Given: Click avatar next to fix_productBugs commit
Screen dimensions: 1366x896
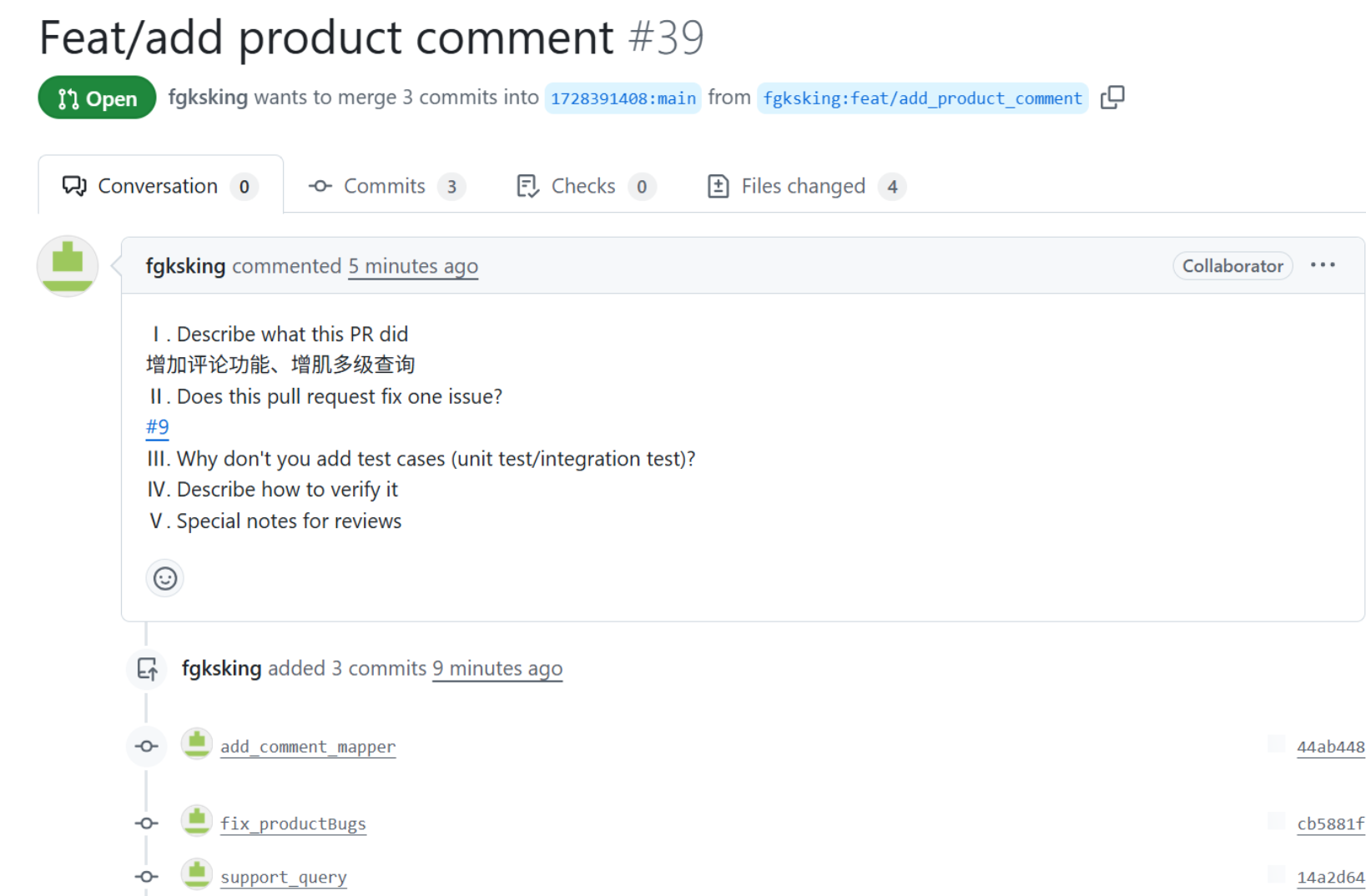Looking at the screenshot, I should pos(197,821).
